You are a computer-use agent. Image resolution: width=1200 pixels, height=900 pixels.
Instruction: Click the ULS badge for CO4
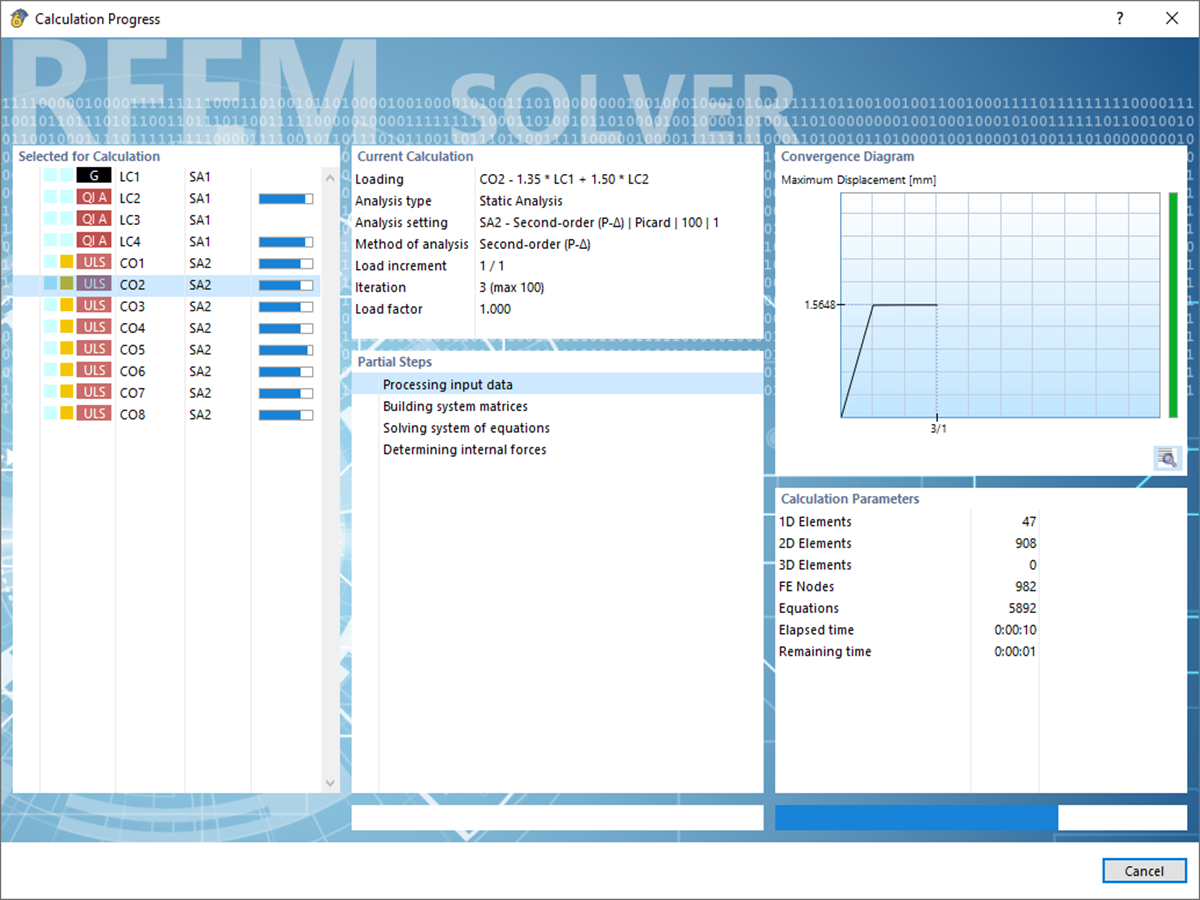click(94, 328)
